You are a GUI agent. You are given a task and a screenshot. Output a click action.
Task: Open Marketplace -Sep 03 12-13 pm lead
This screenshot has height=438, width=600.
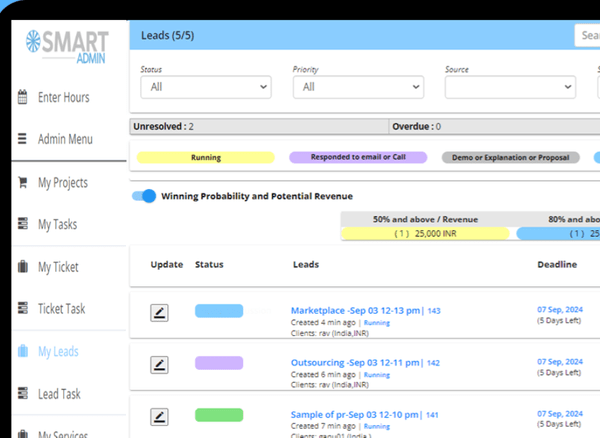pyautogui.click(x=355, y=310)
